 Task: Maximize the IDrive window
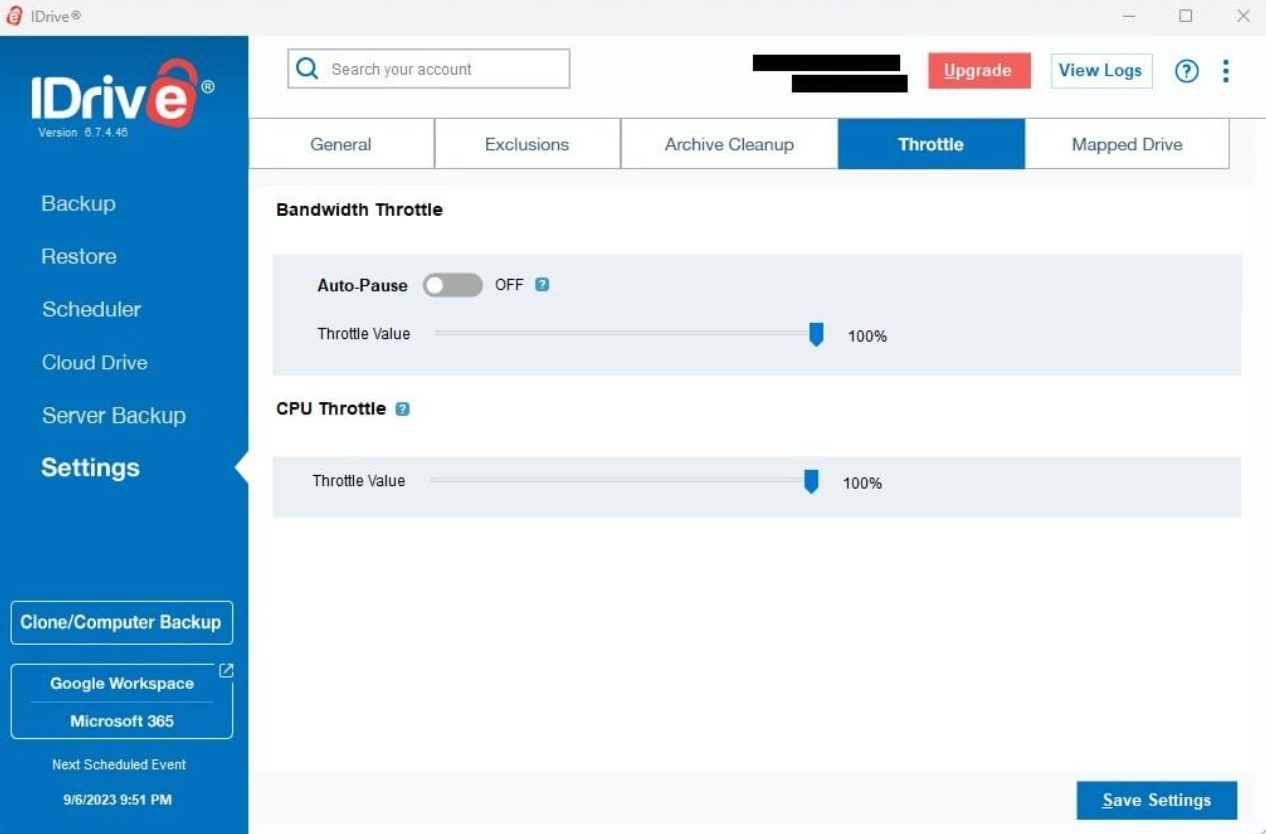[1186, 16]
